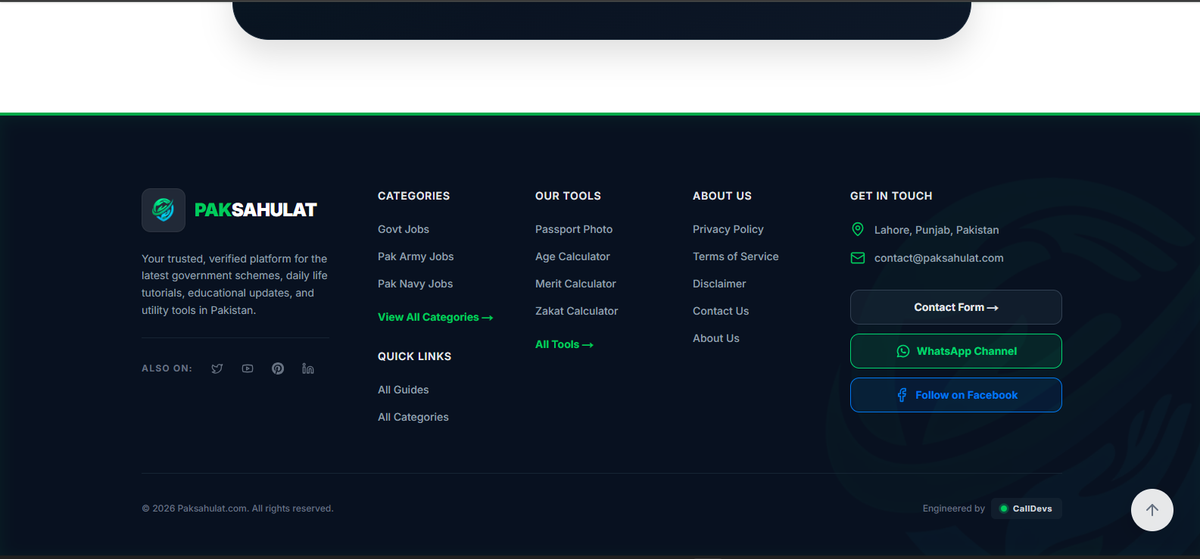Open the LinkedIn social icon
The width and height of the screenshot is (1200, 559).
[308, 369]
